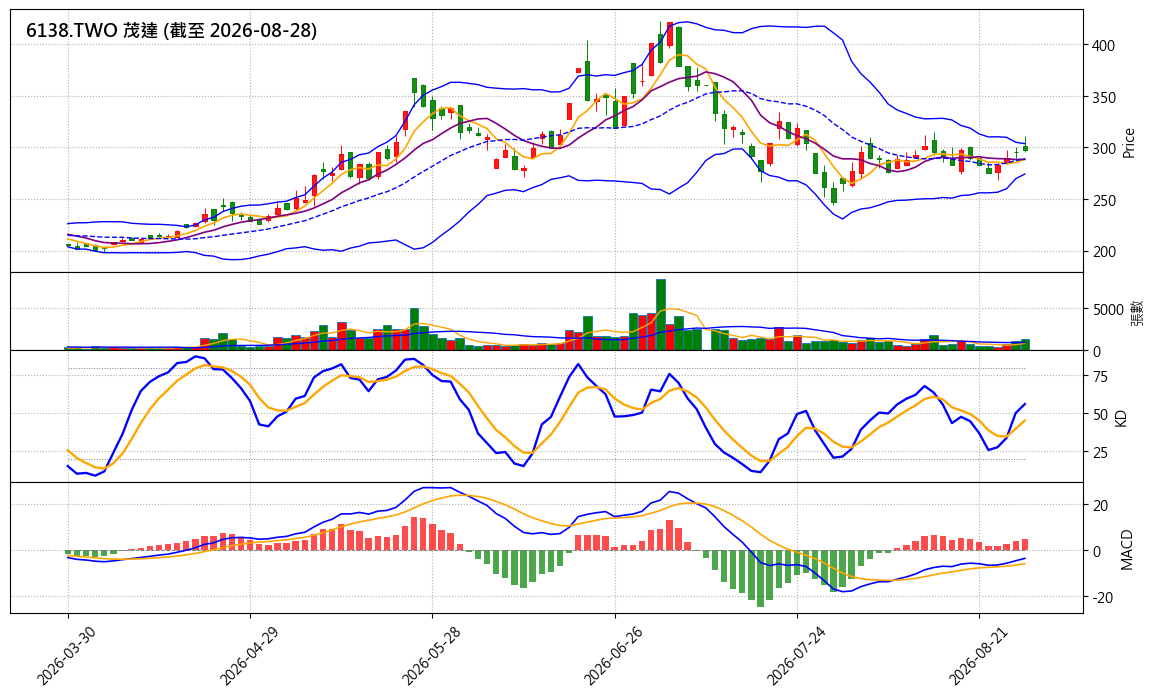Click the '張數' volume axis label
The image size is (1155, 698).
click(1137, 312)
